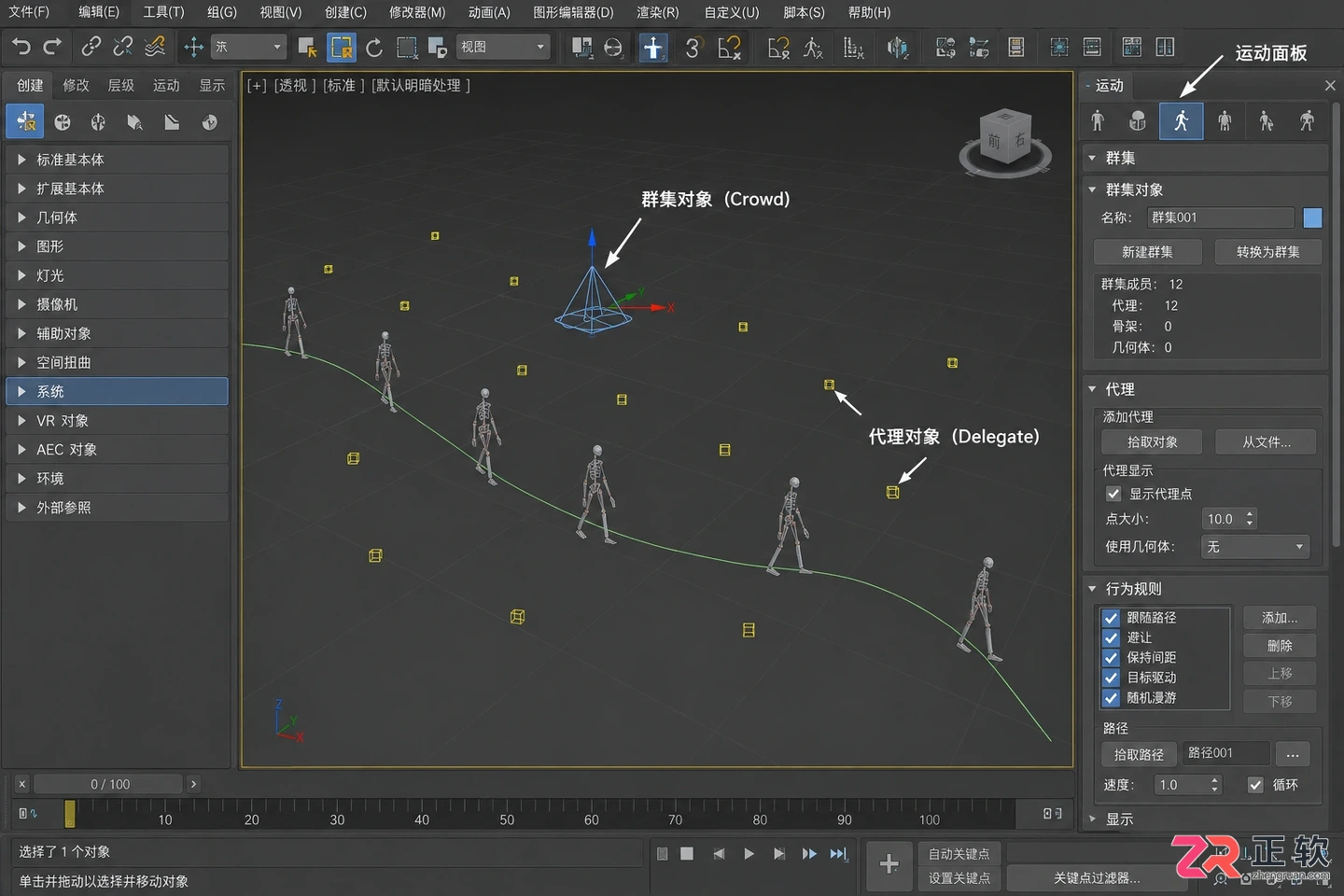This screenshot has height=896, width=1344.
Task: Open the 动画(A) menu
Action: click(x=489, y=12)
